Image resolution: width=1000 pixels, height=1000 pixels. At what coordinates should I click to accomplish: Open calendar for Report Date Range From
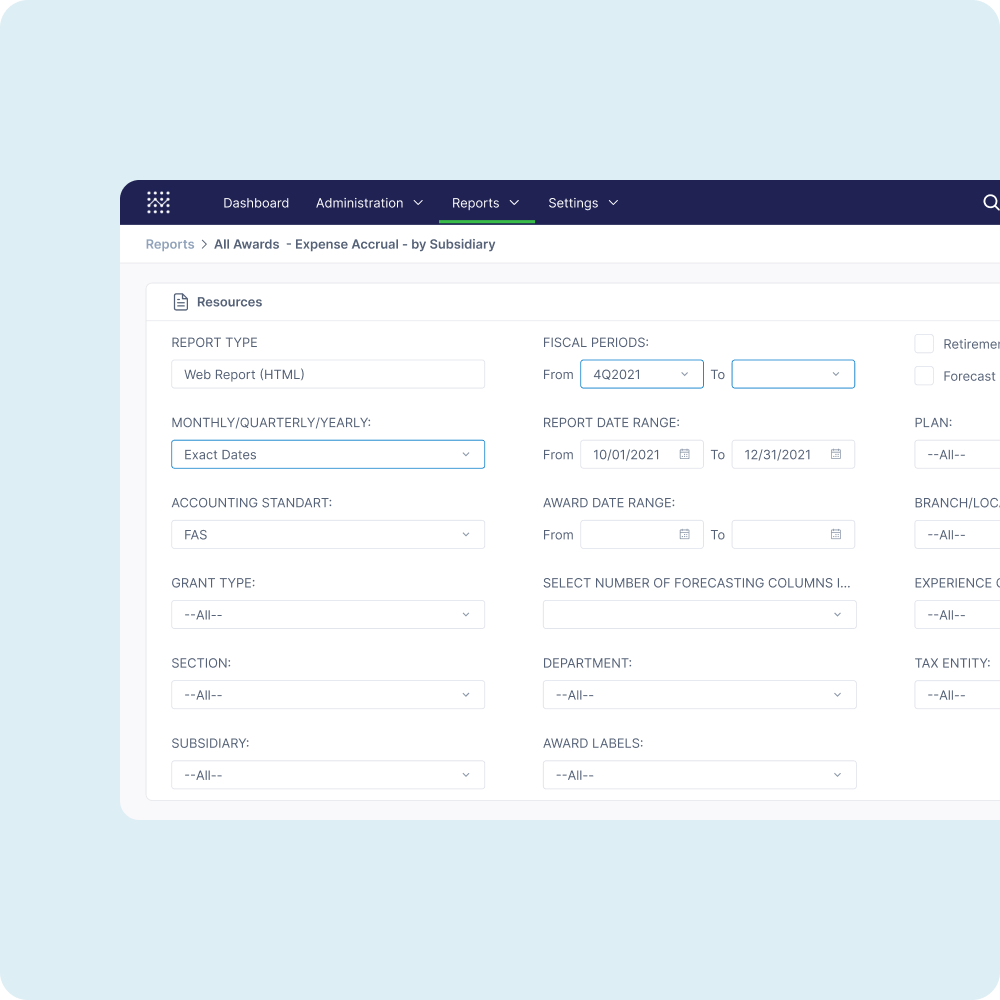point(685,454)
